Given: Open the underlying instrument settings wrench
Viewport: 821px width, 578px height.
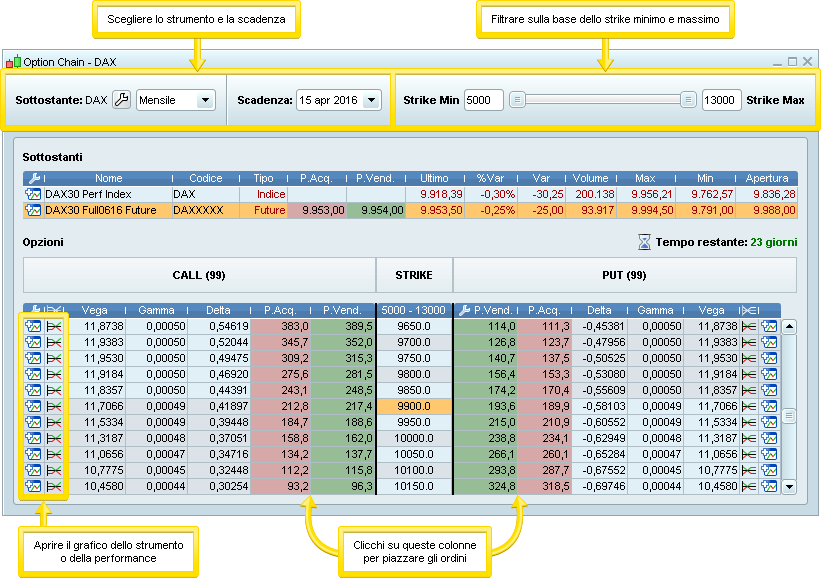Looking at the screenshot, I should coord(121,99).
